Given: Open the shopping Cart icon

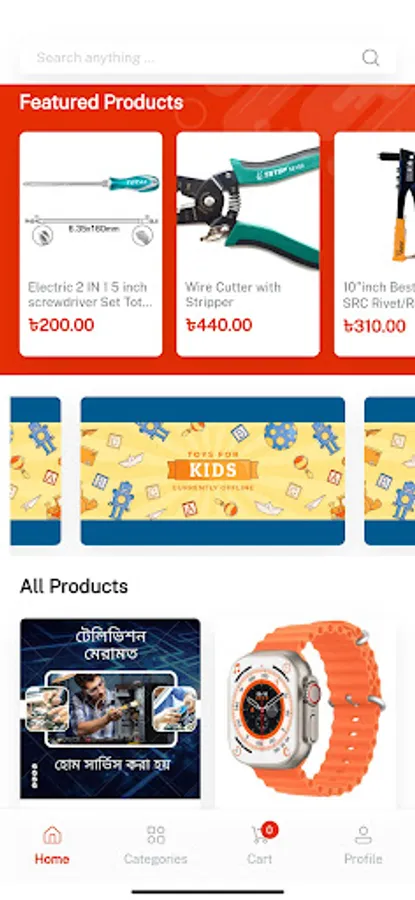Looking at the screenshot, I should pyautogui.click(x=259, y=835).
